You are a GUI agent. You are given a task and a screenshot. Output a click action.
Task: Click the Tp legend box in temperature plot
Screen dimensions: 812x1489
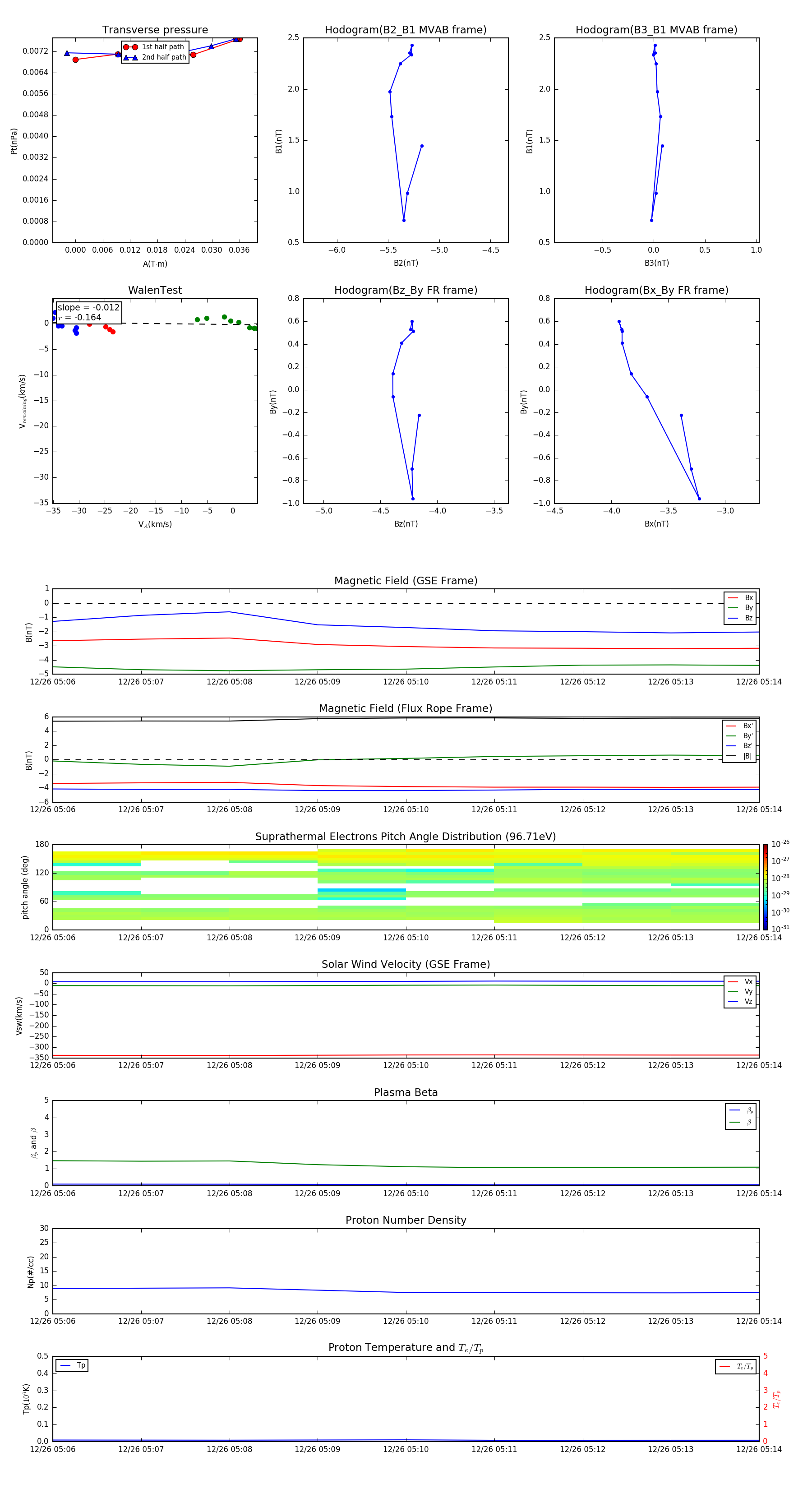click(x=72, y=1366)
